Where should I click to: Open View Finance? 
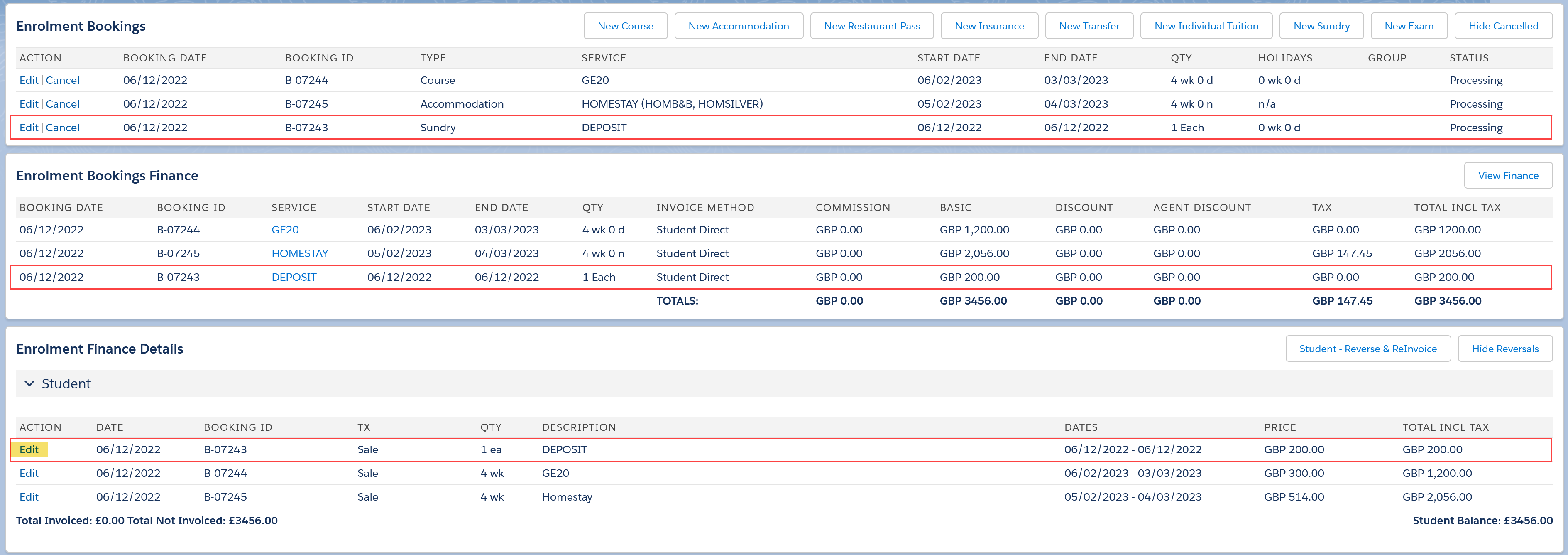(x=1508, y=176)
